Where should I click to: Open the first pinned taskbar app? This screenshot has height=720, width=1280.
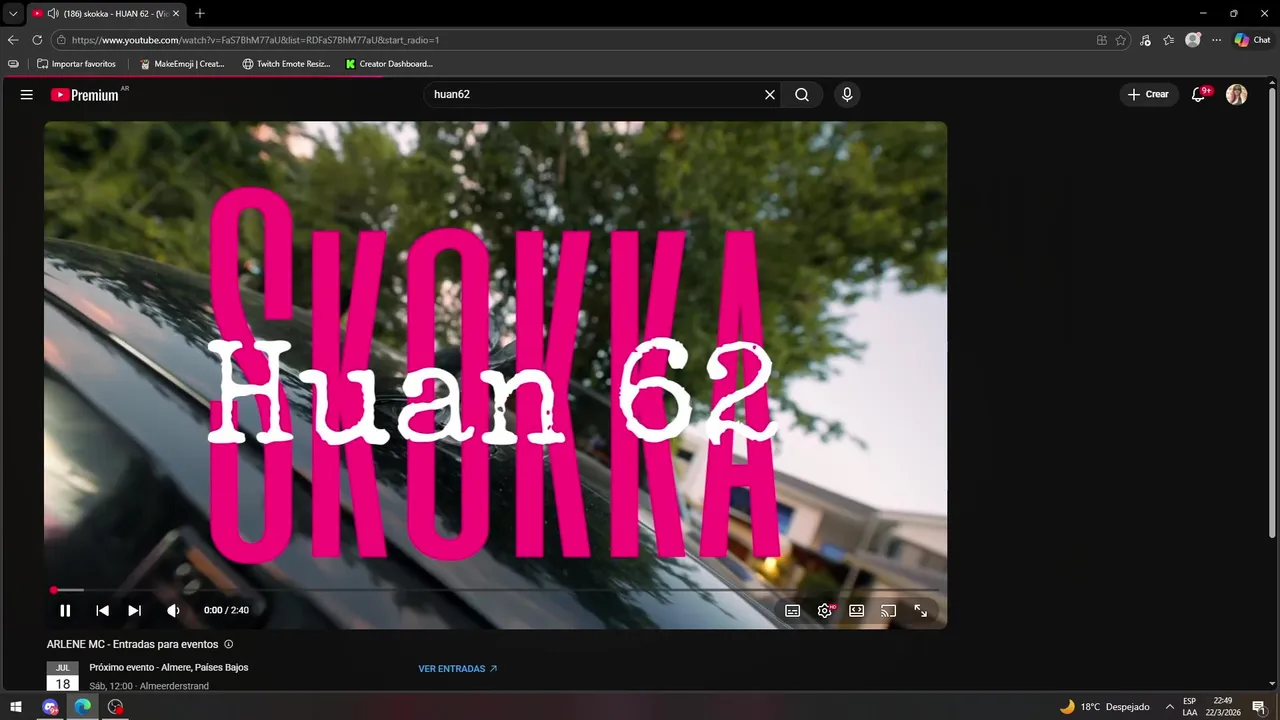tap(50, 707)
